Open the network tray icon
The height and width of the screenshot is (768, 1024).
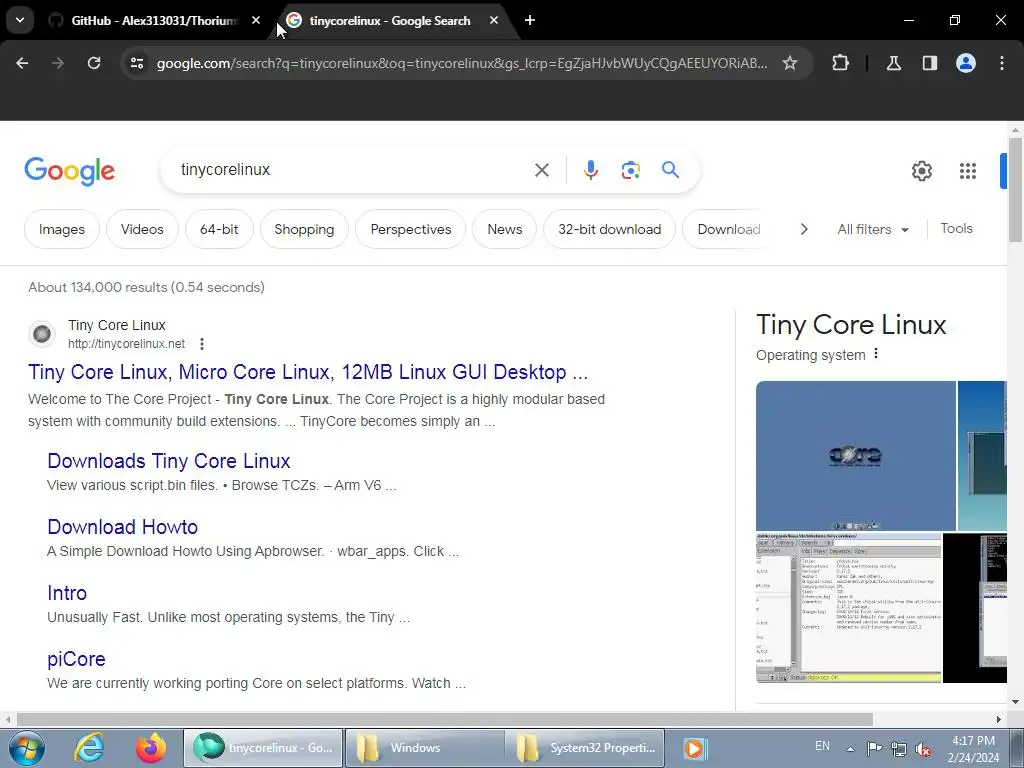pyautogui.click(x=899, y=749)
